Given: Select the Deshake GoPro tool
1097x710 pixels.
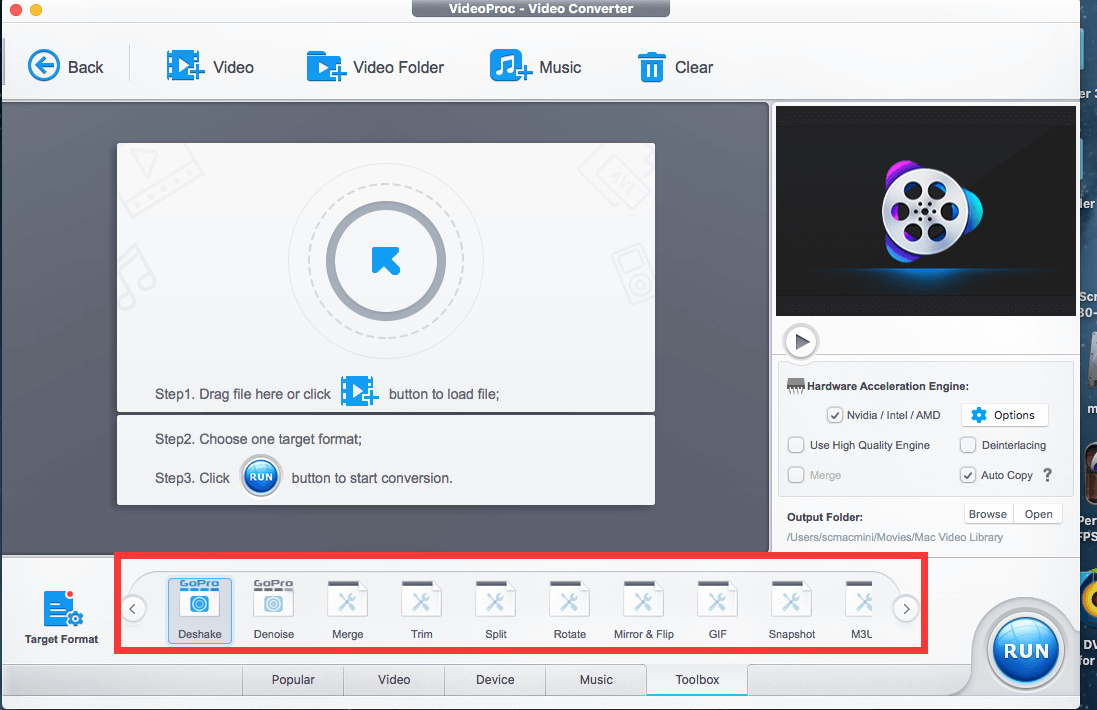Looking at the screenshot, I should click(x=199, y=609).
